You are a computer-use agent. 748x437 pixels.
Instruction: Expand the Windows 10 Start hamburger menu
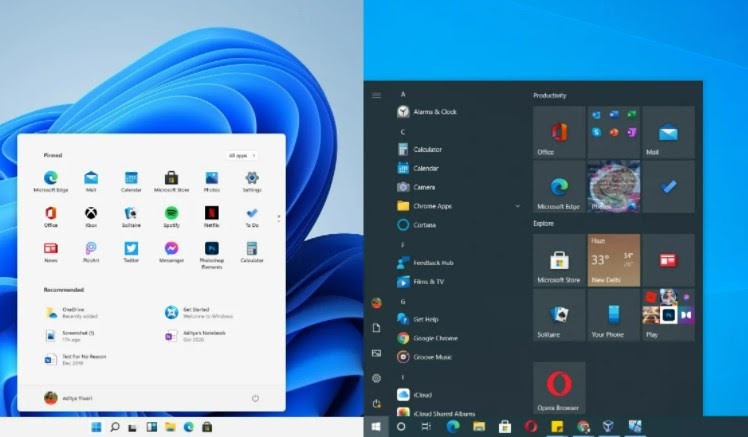pyautogui.click(x=376, y=95)
